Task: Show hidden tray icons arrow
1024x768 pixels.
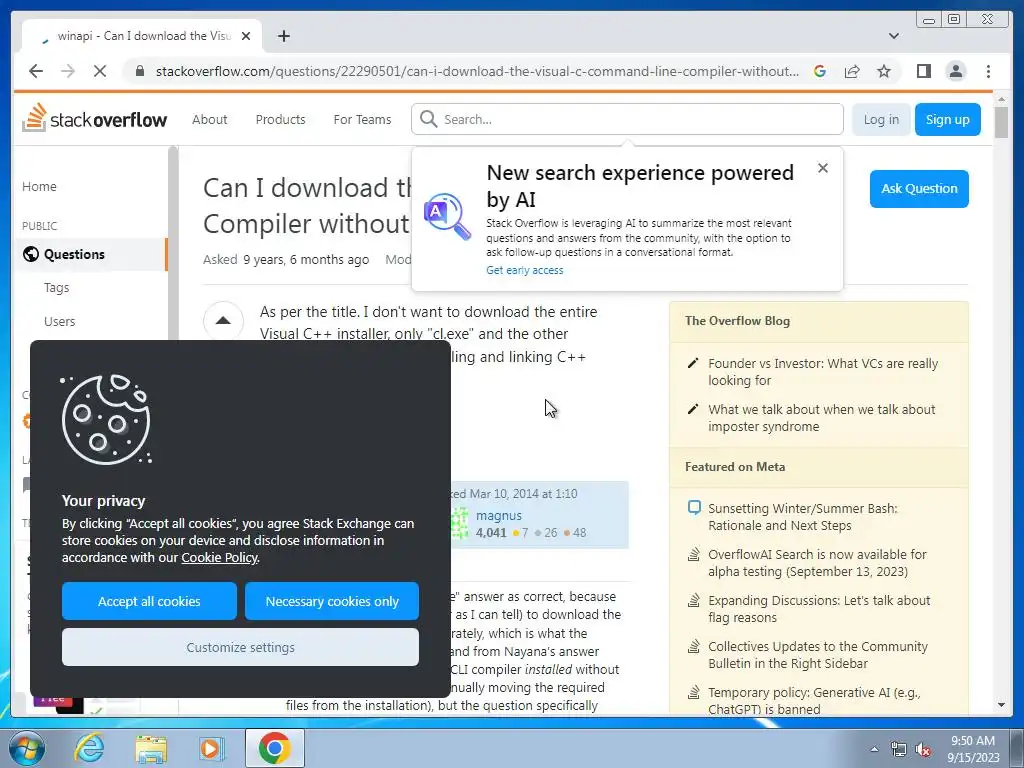Action: pos(874,749)
